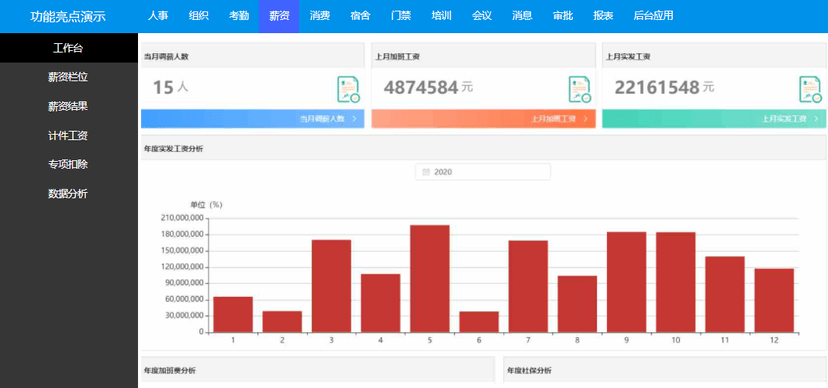Click the 功能亮点演示 title
The height and width of the screenshot is (388, 828).
pos(68,16)
